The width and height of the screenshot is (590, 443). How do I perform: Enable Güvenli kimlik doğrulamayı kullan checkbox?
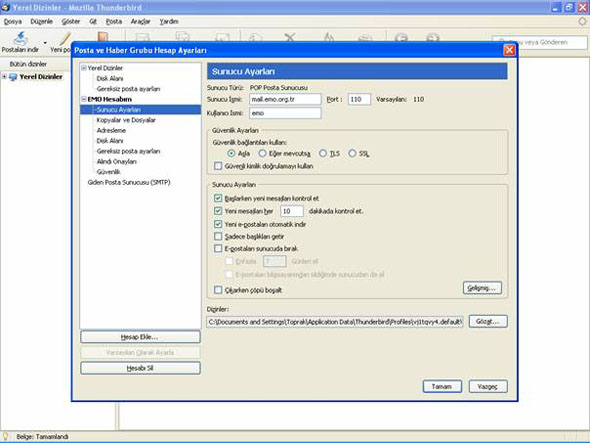click(x=218, y=166)
